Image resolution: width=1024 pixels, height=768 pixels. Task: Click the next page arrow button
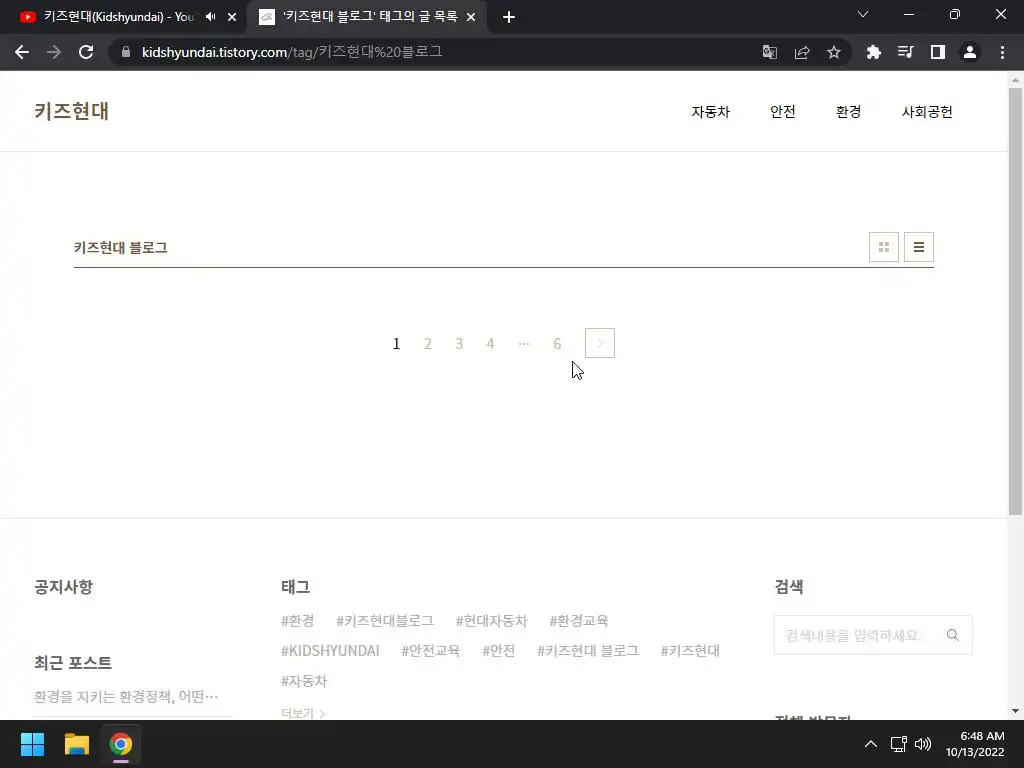(x=600, y=343)
